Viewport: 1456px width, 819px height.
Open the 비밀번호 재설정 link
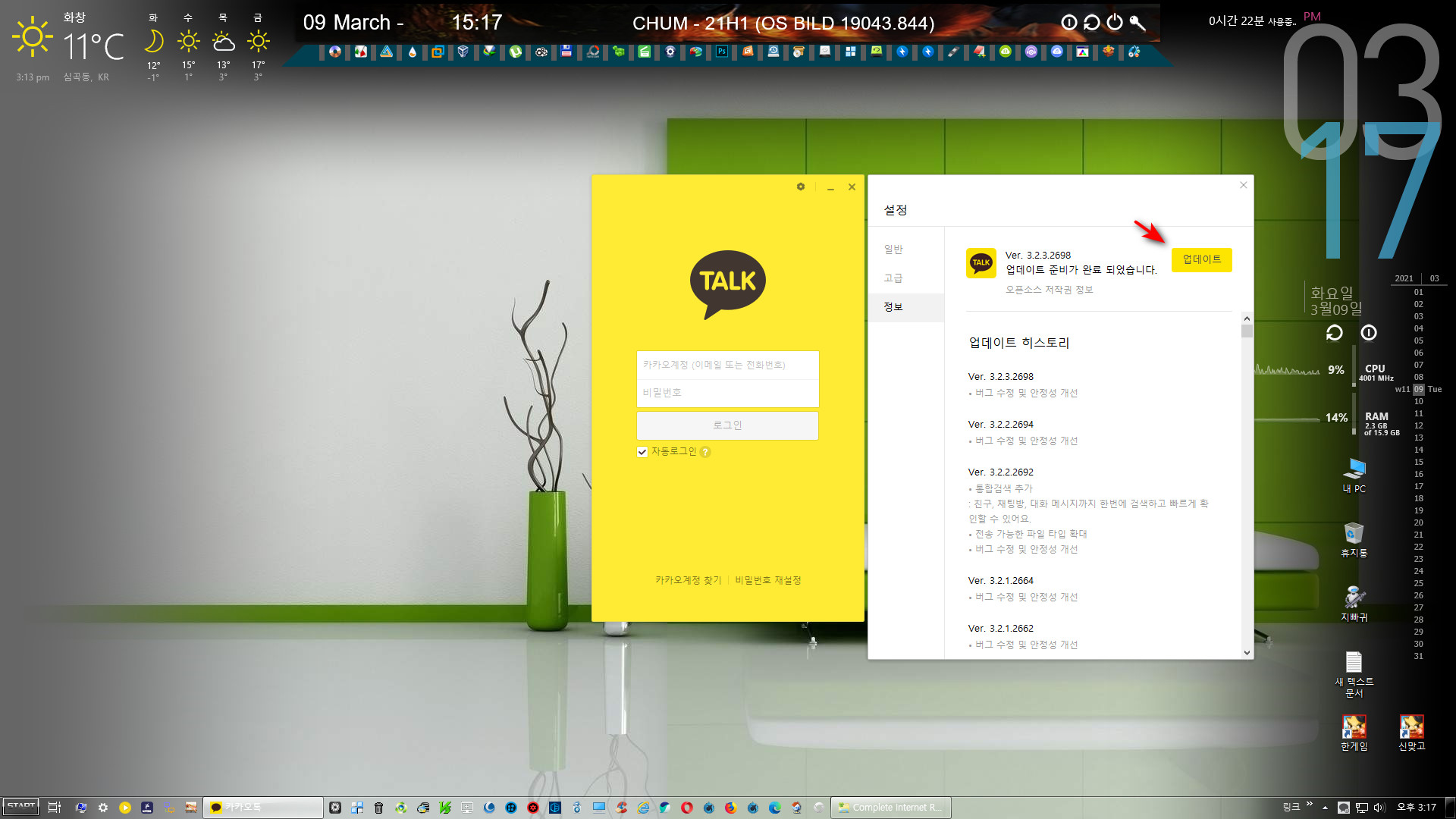(x=767, y=580)
